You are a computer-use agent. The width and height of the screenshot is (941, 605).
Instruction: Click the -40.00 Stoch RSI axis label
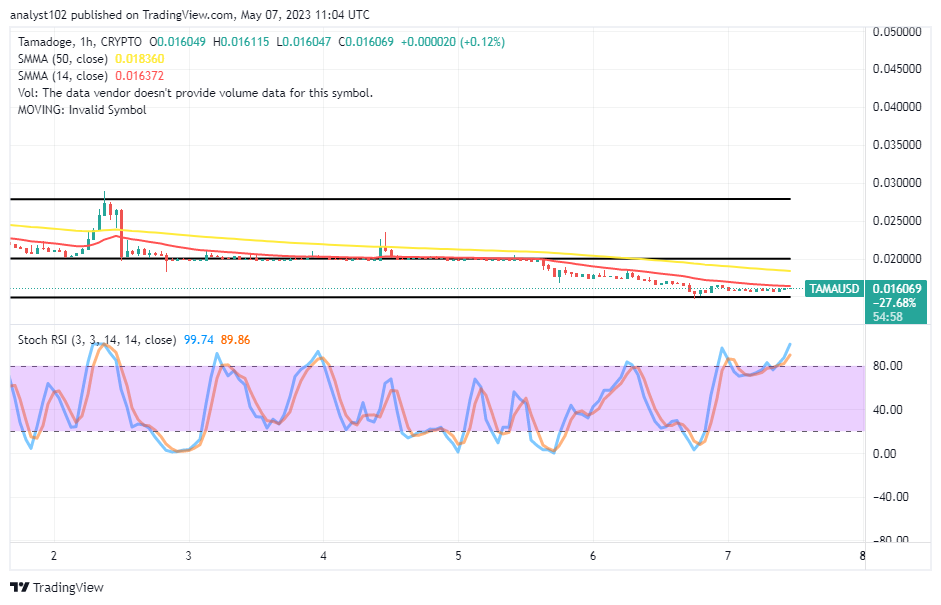pyautogui.click(x=891, y=497)
